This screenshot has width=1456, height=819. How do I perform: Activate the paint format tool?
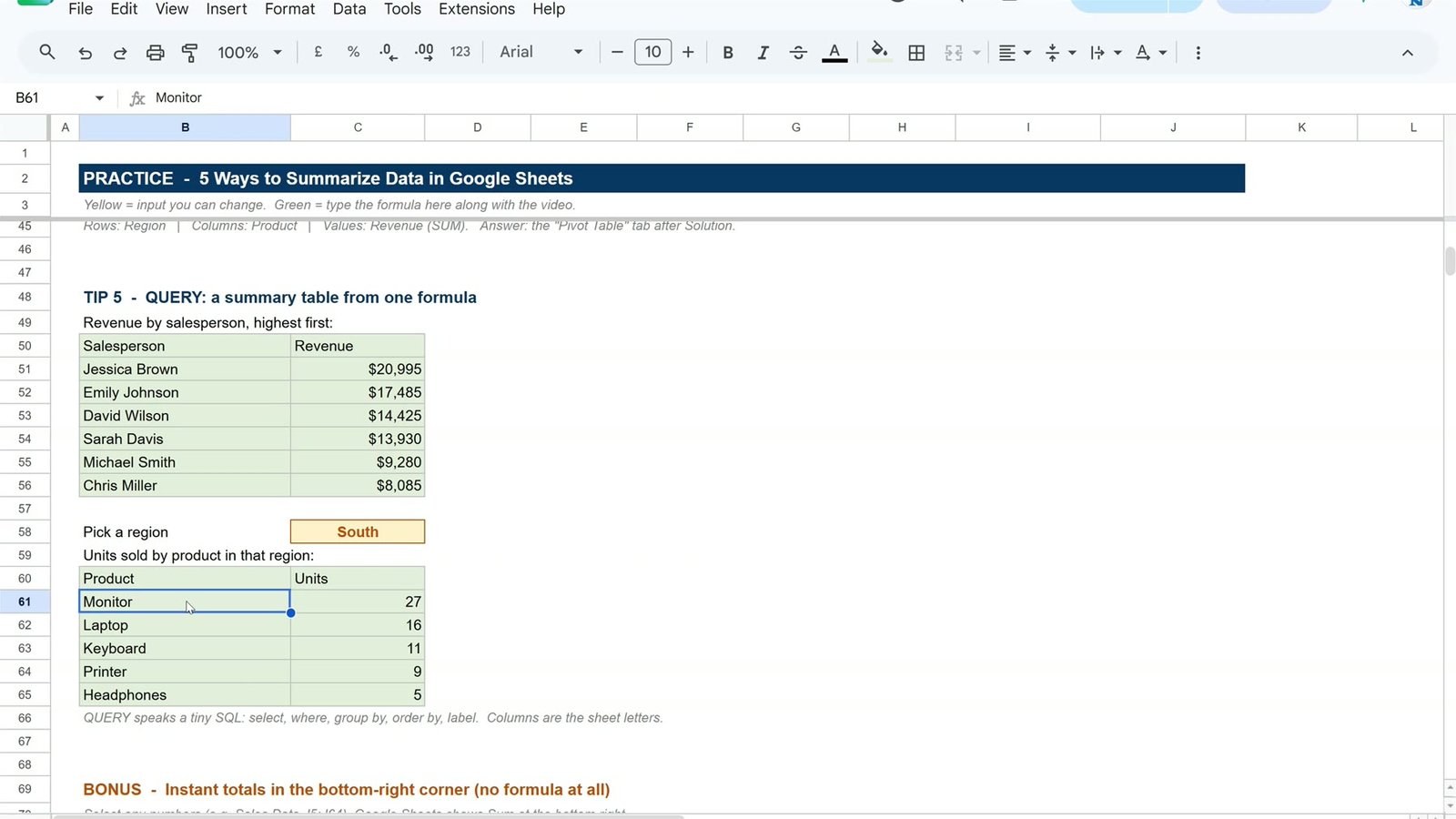coord(190,53)
